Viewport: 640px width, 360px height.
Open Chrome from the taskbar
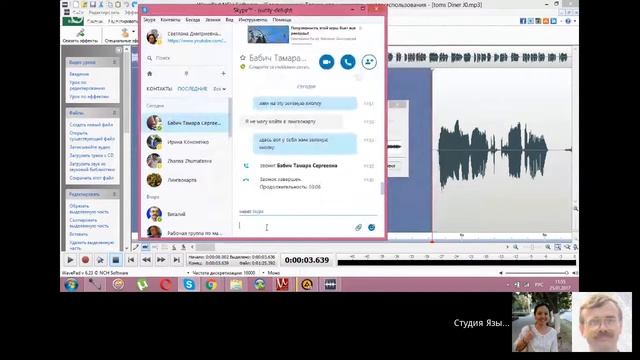coord(211,284)
